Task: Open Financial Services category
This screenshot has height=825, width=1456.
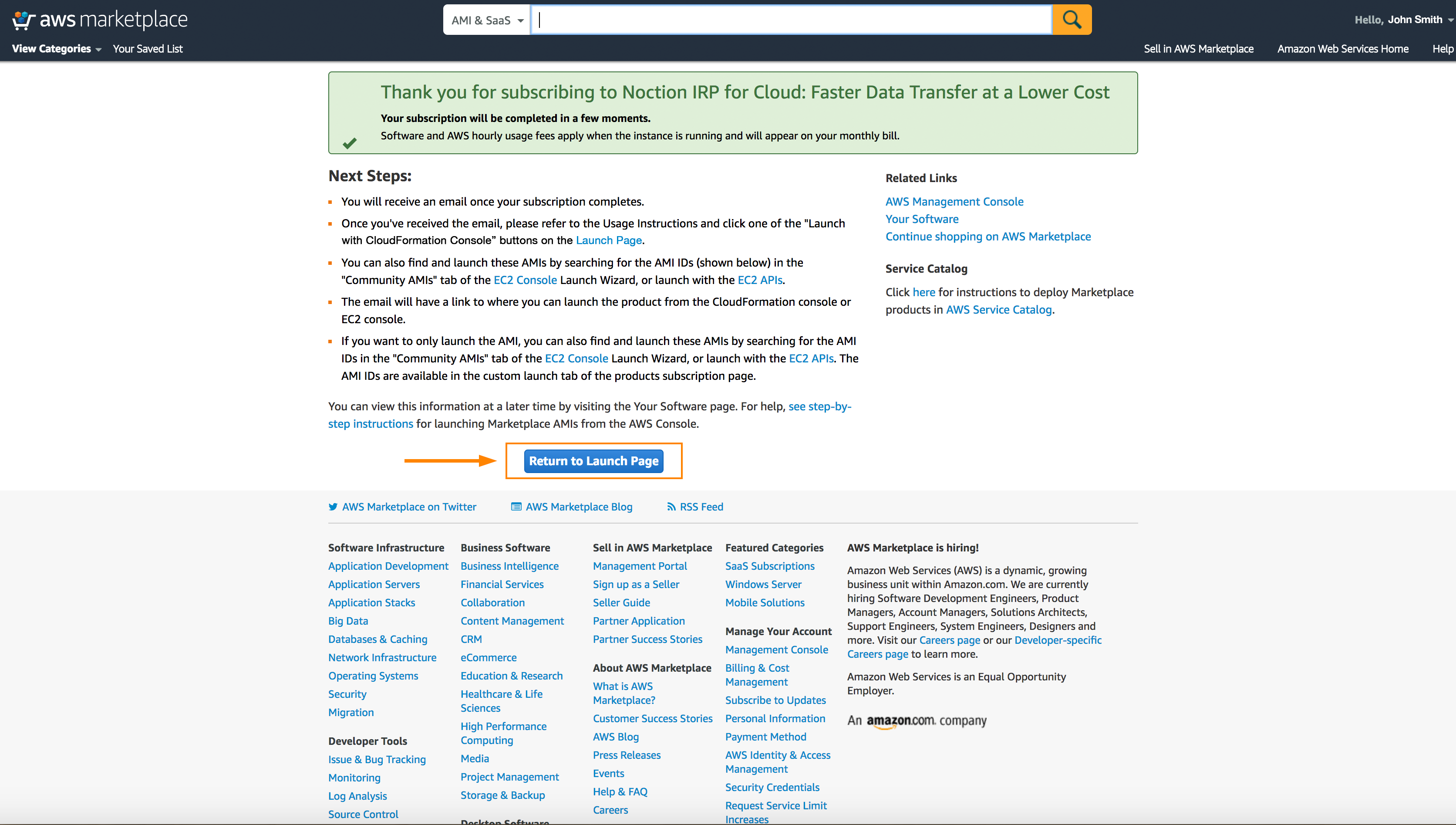Action: (x=502, y=584)
